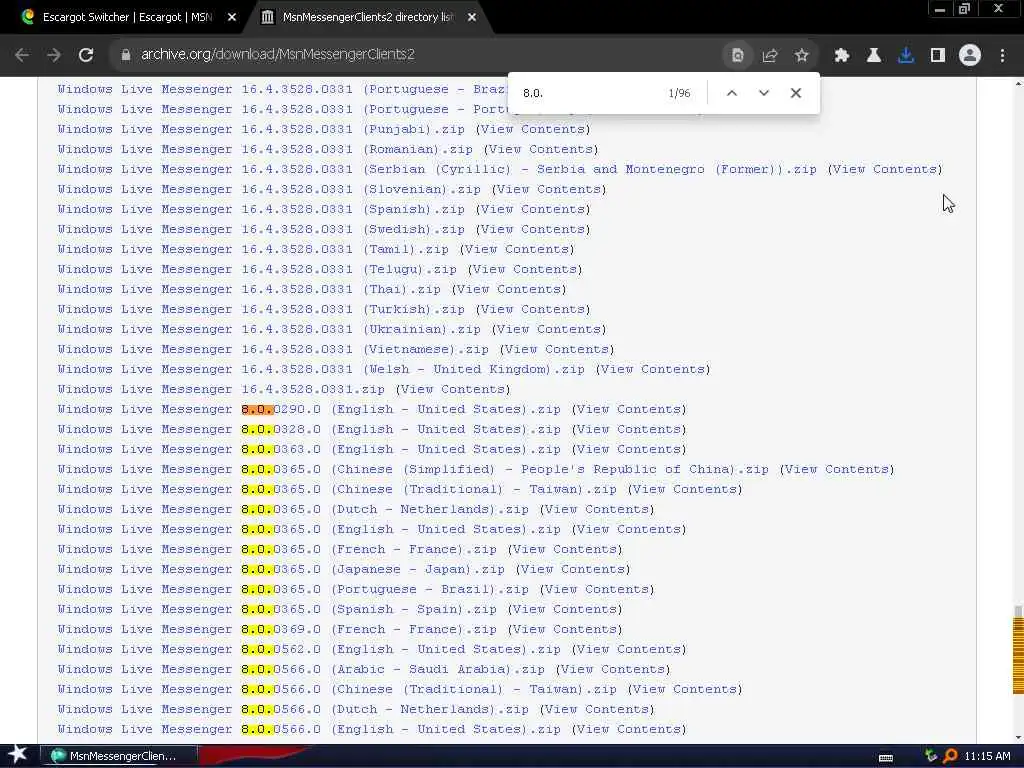Image resolution: width=1024 pixels, height=768 pixels.
Task: Download 16.4.3528.0331 Swedish zip
Action: pyautogui.click(x=261, y=229)
